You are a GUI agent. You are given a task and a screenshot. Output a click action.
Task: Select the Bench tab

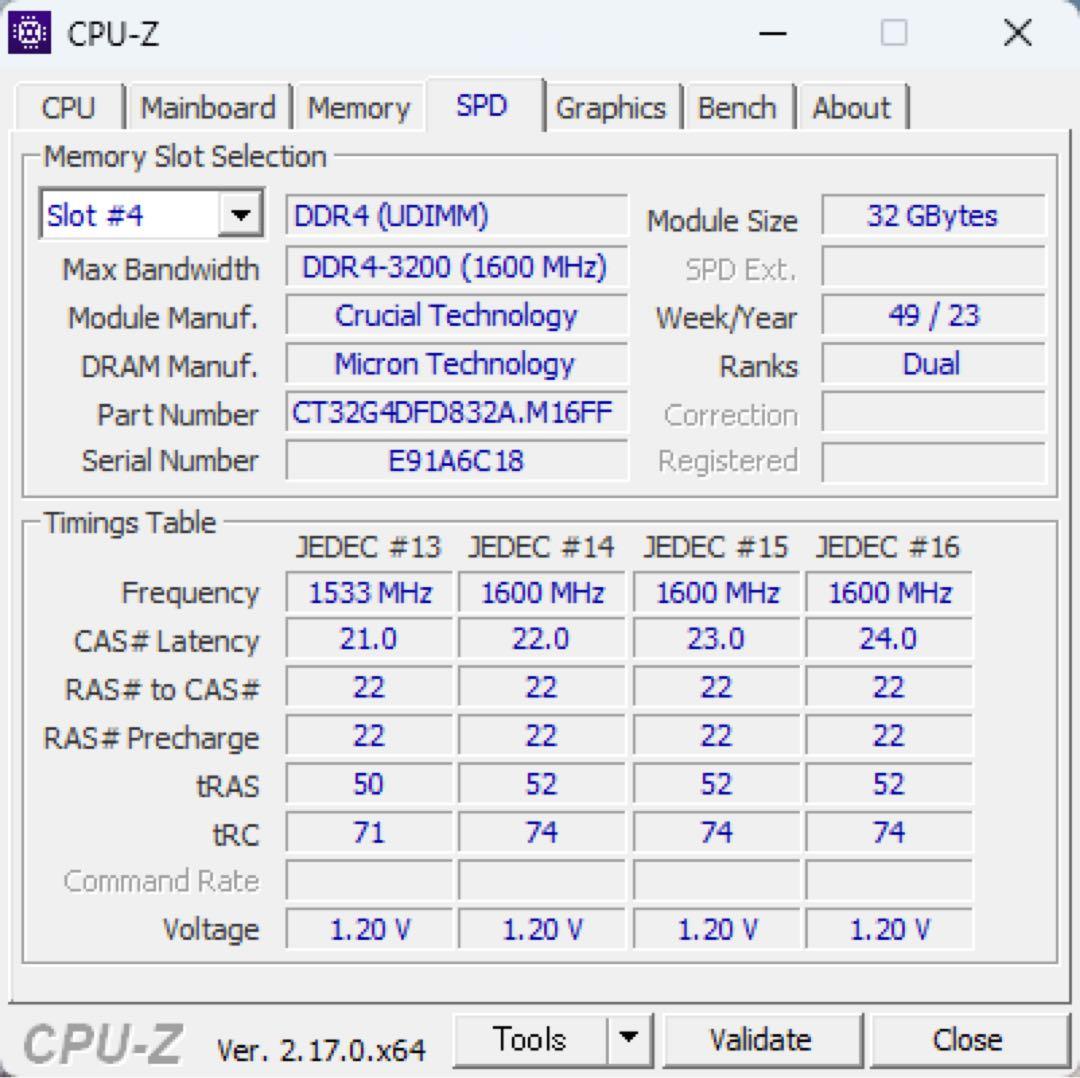[739, 107]
